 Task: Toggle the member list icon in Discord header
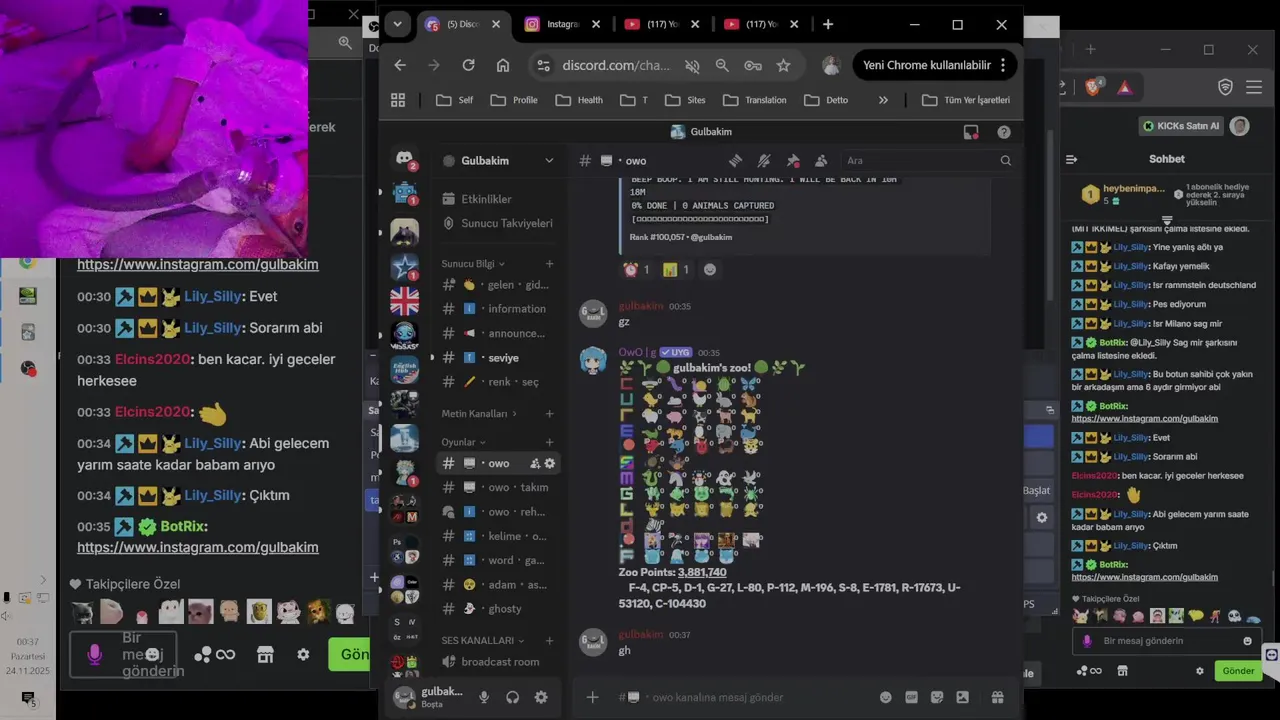[x=821, y=160]
